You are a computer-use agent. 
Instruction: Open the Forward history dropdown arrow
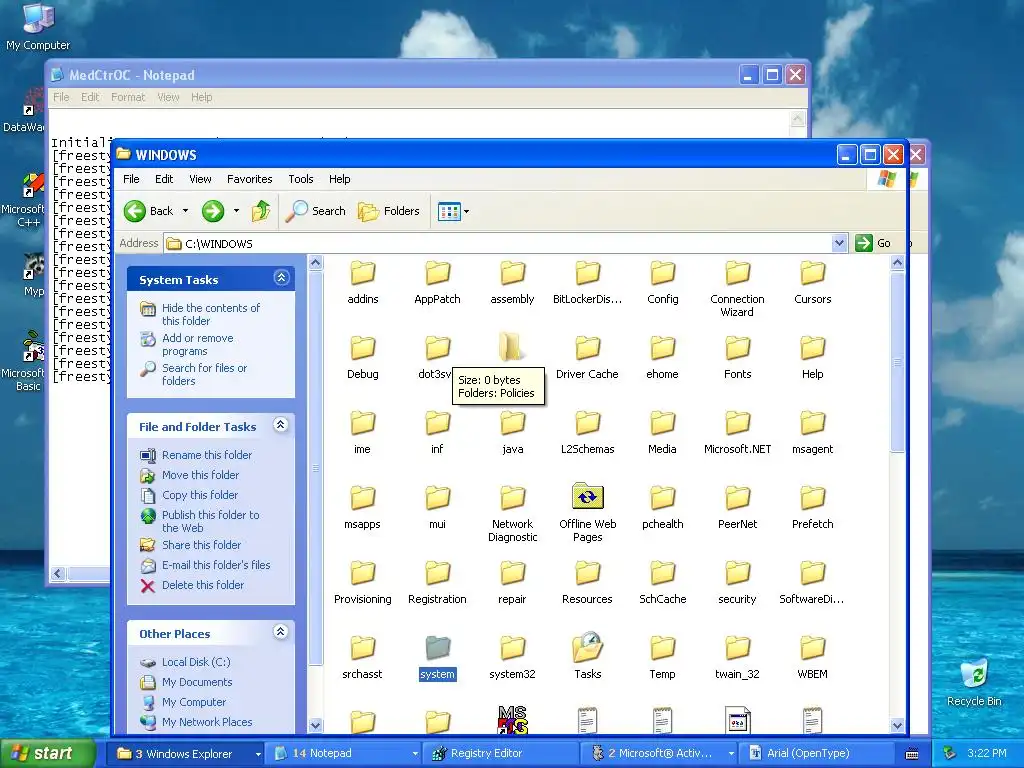[236, 211]
